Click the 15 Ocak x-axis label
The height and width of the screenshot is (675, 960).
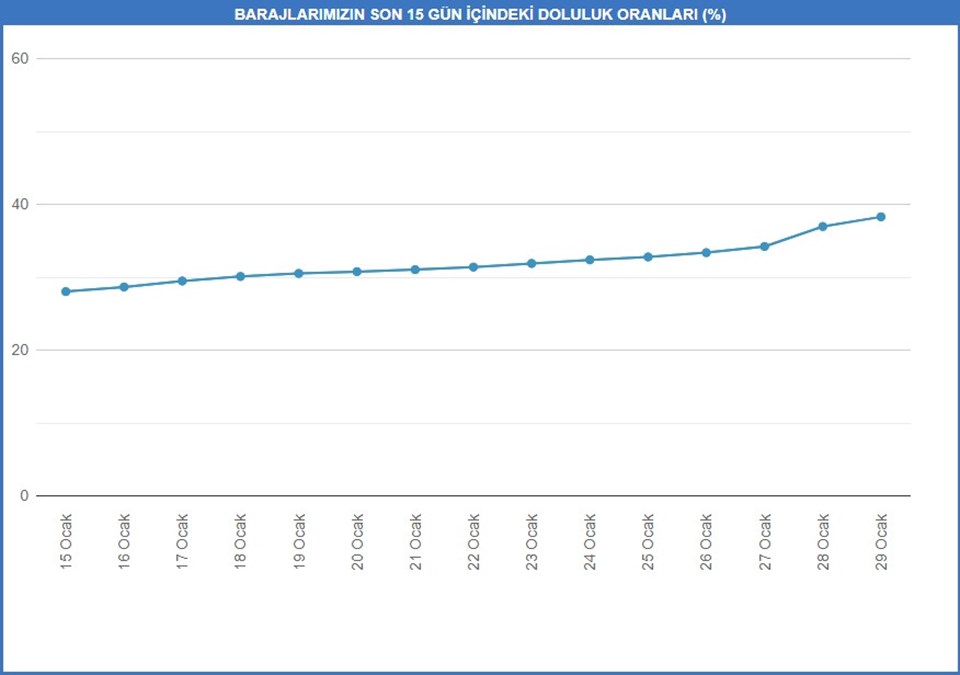pyautogui.click(x=66, y=542)
